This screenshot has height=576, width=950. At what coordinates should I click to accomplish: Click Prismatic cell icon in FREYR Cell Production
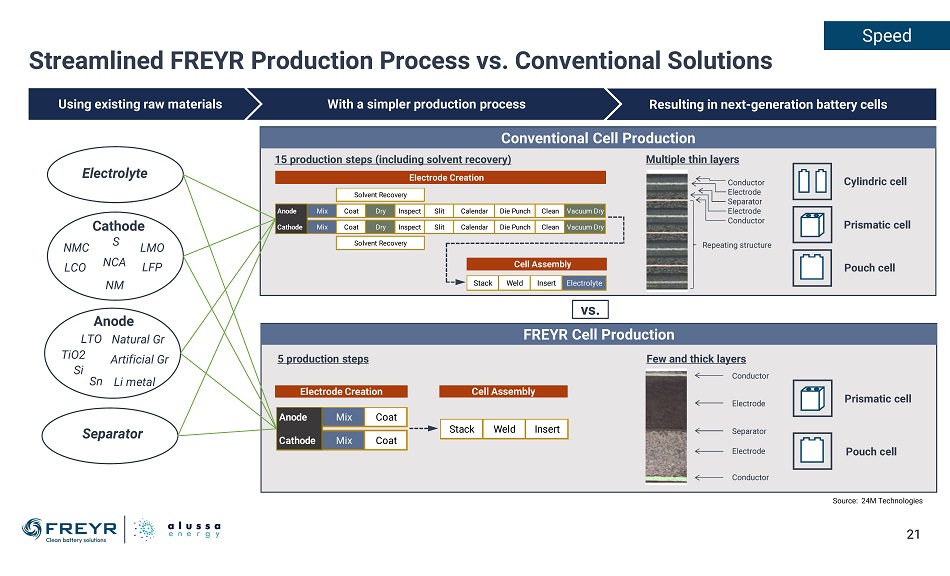point(815,399)
